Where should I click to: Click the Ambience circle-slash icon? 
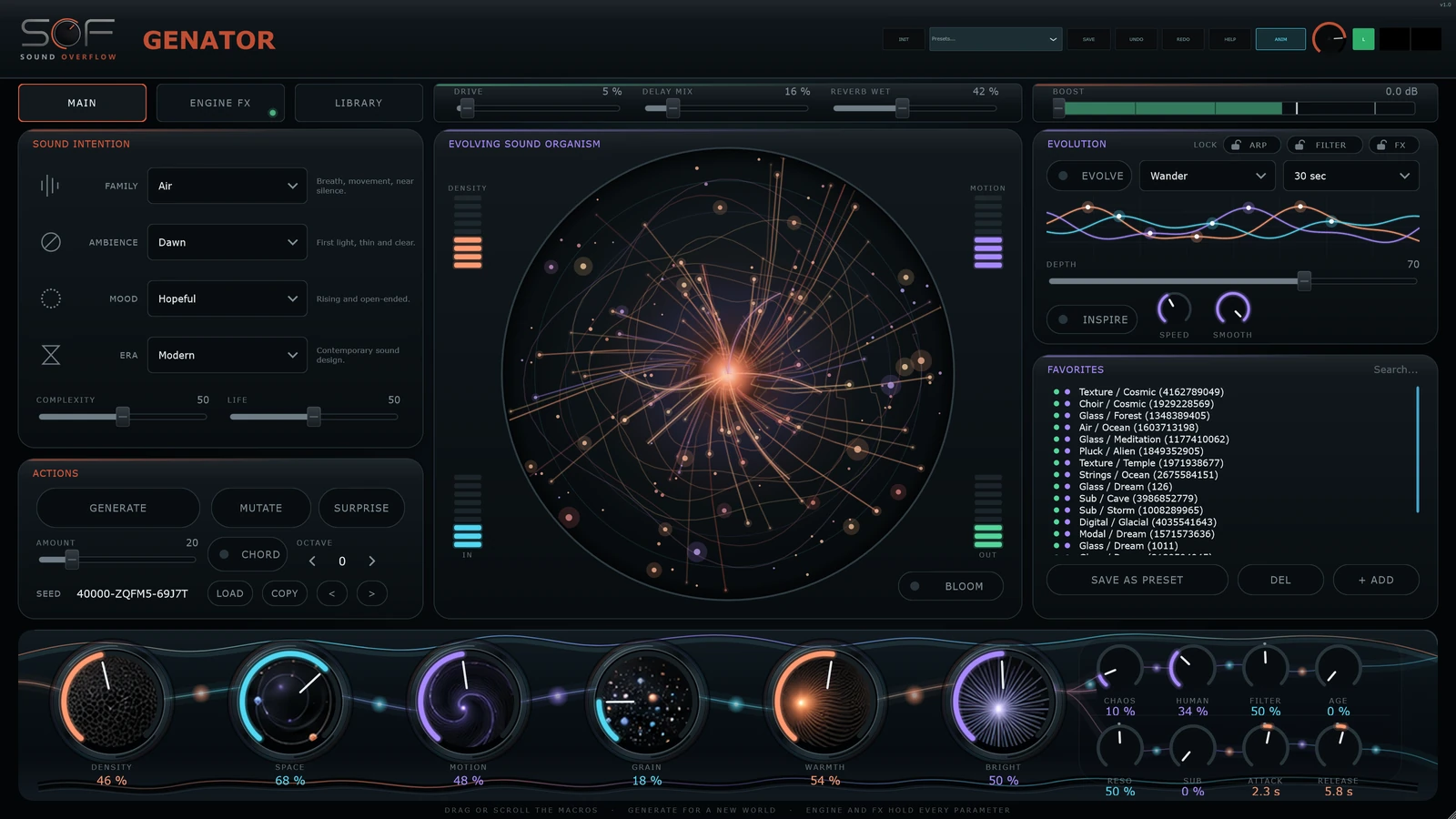coord(51,242)
